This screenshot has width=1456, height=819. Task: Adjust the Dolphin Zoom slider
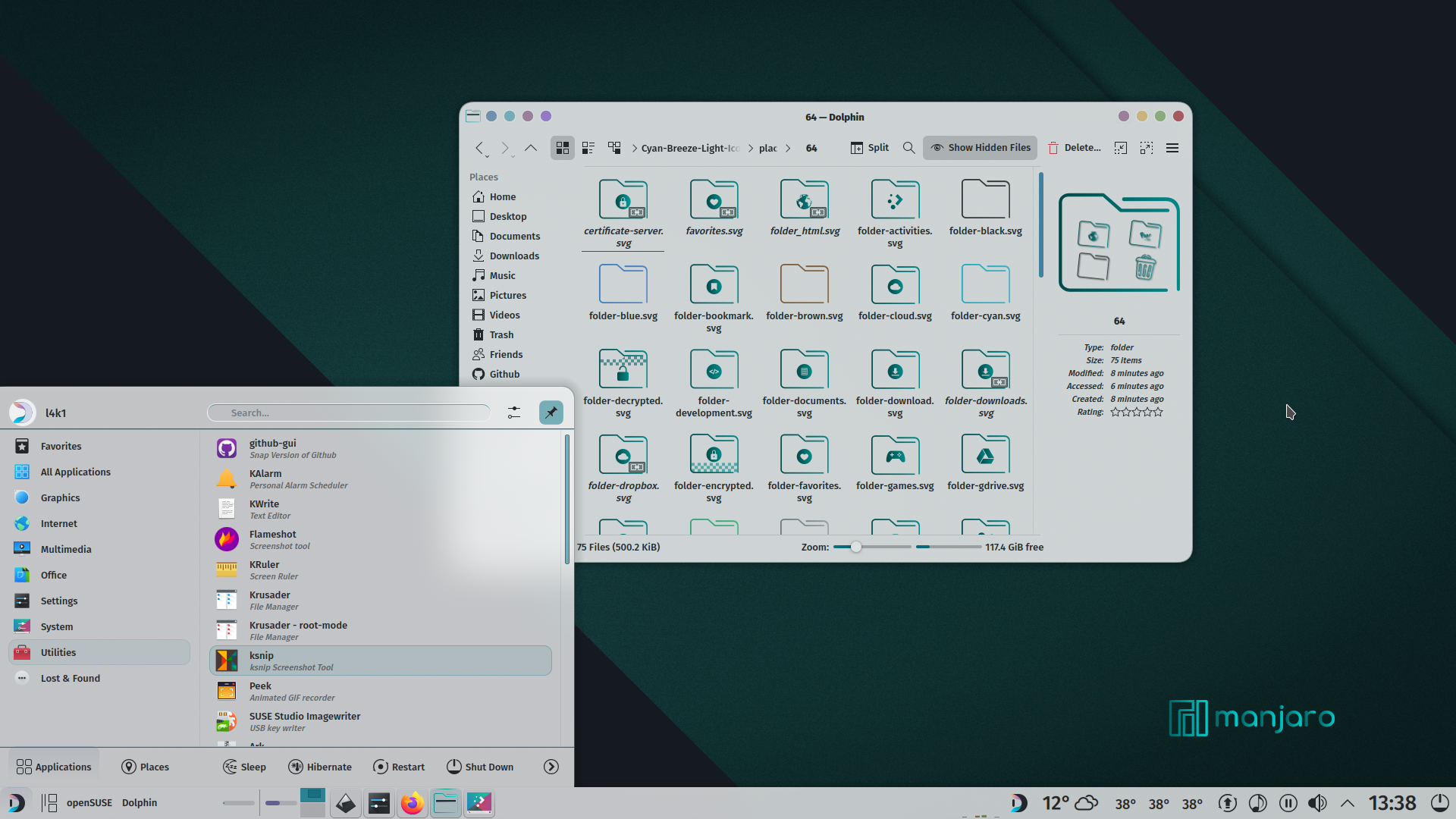(x=871, y=547)
